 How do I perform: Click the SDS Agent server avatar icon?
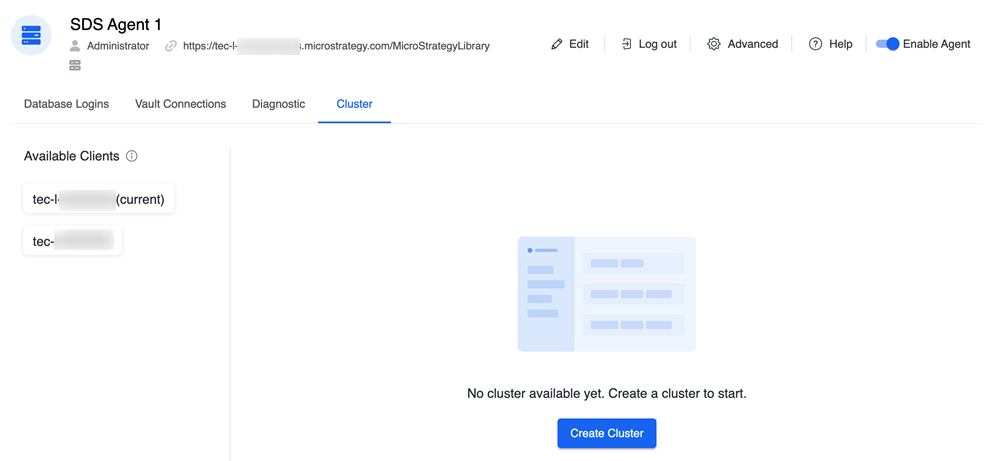click(x=31, y=36)
